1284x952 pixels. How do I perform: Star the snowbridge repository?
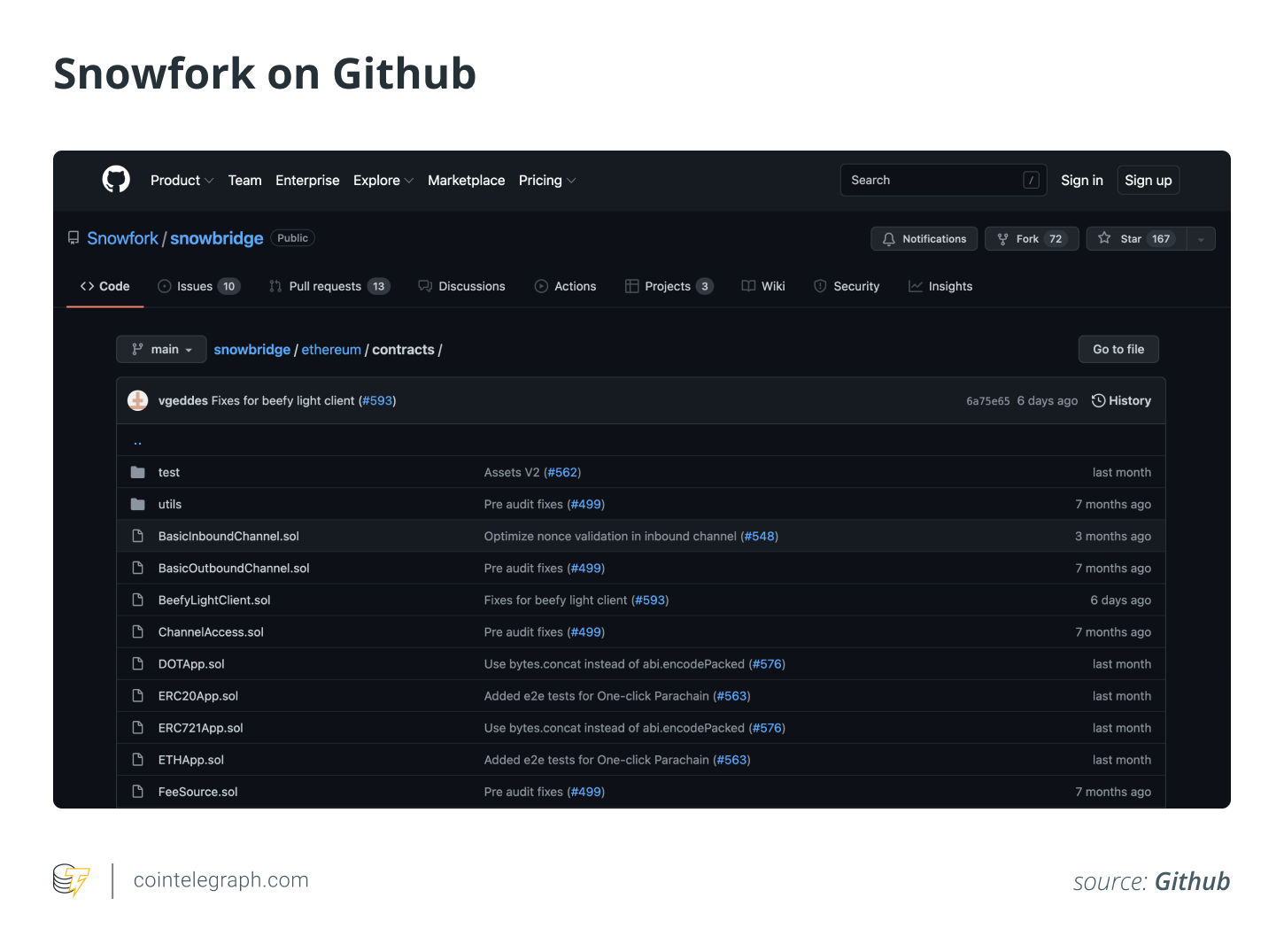point(1137,239)
